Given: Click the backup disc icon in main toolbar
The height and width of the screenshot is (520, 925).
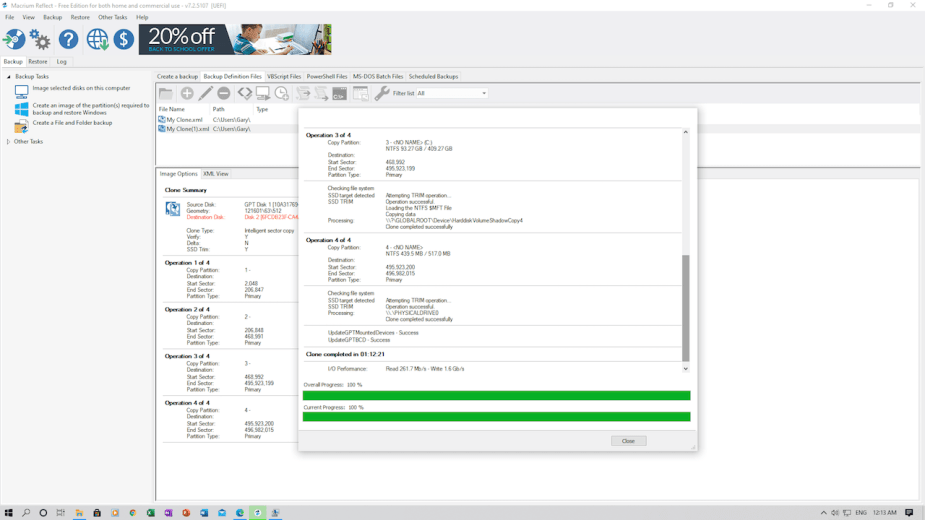Looking at the screenshot, I should click(14, 39).
